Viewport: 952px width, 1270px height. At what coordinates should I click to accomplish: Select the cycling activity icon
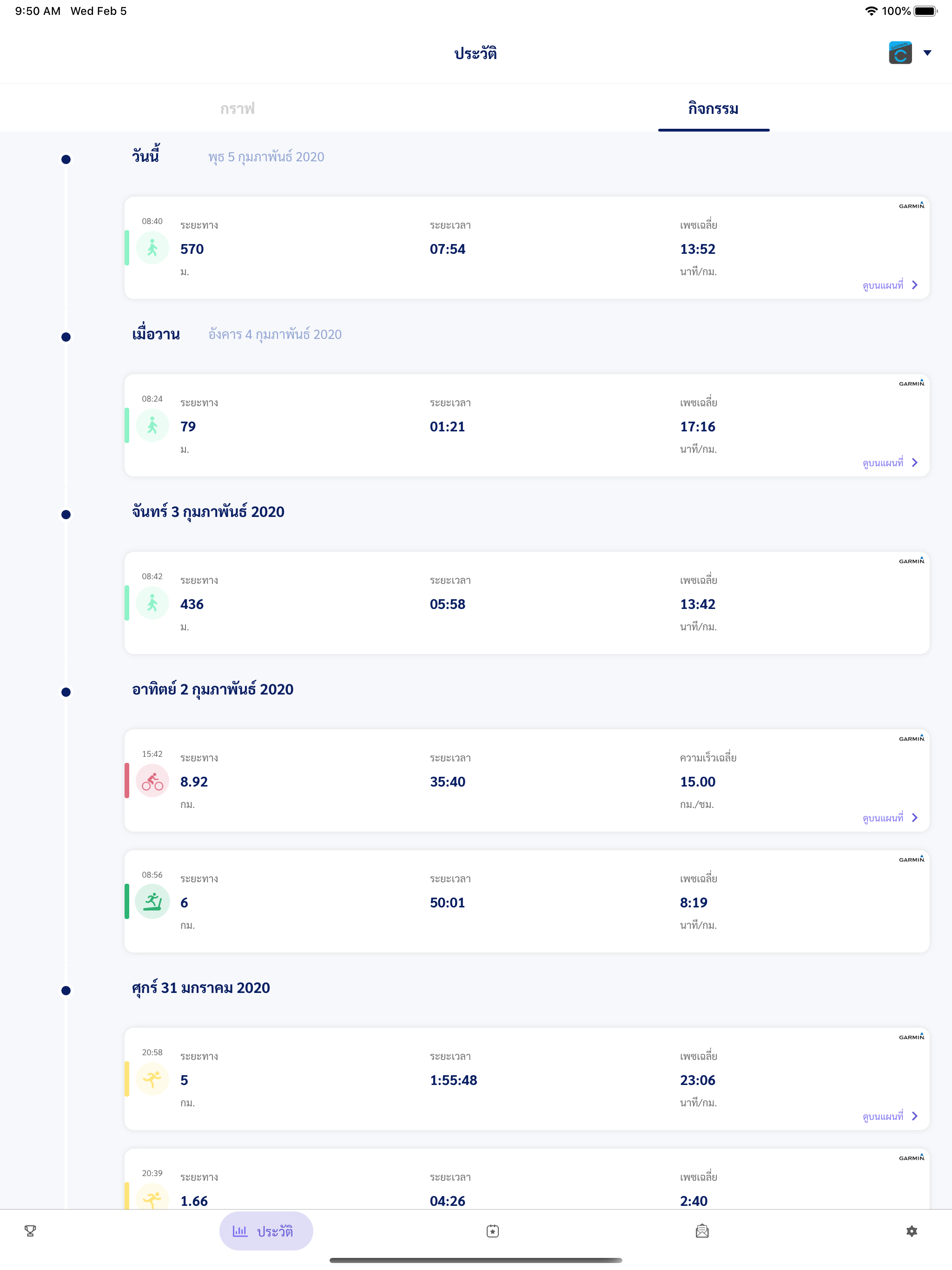(152, 781)
